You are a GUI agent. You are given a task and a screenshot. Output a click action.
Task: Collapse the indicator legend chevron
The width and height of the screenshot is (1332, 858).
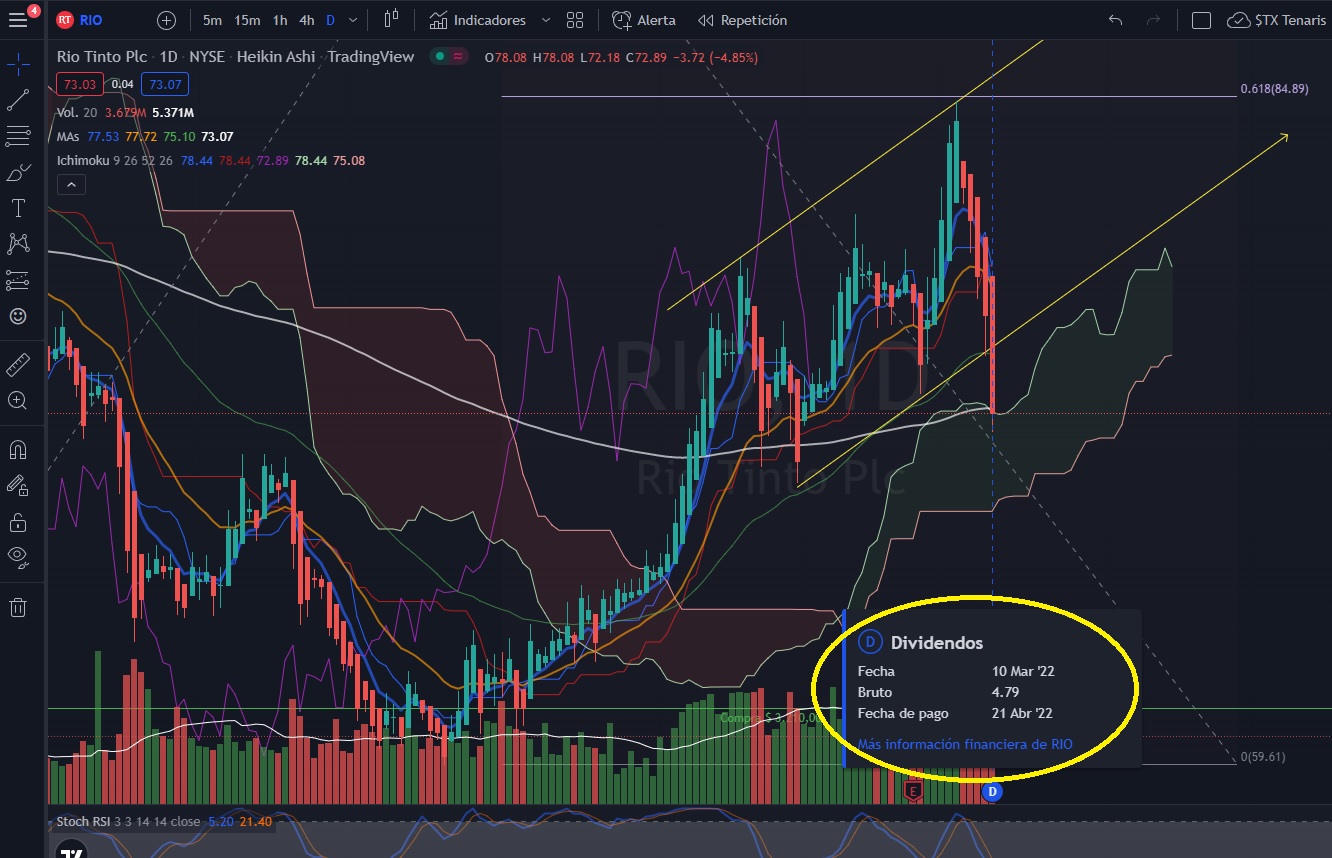click(72, 184)
